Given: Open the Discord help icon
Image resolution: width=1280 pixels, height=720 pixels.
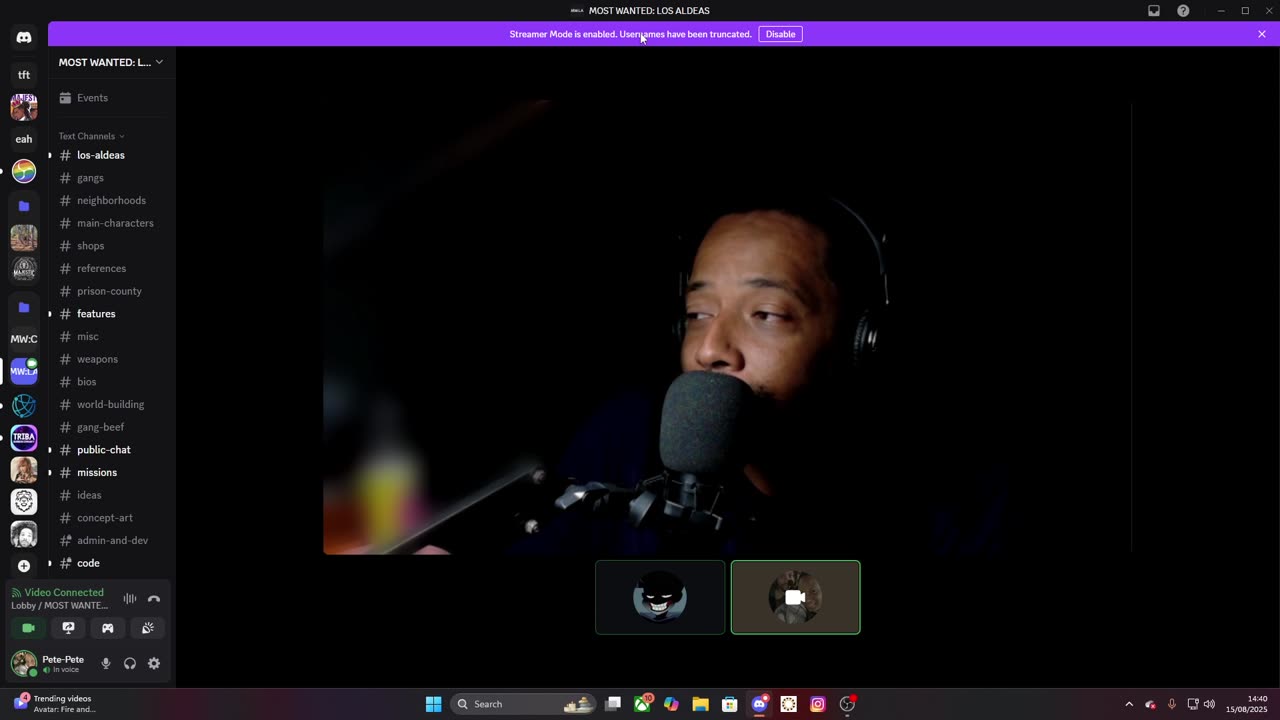Looking at the screenshot, I should point(1183,11).
